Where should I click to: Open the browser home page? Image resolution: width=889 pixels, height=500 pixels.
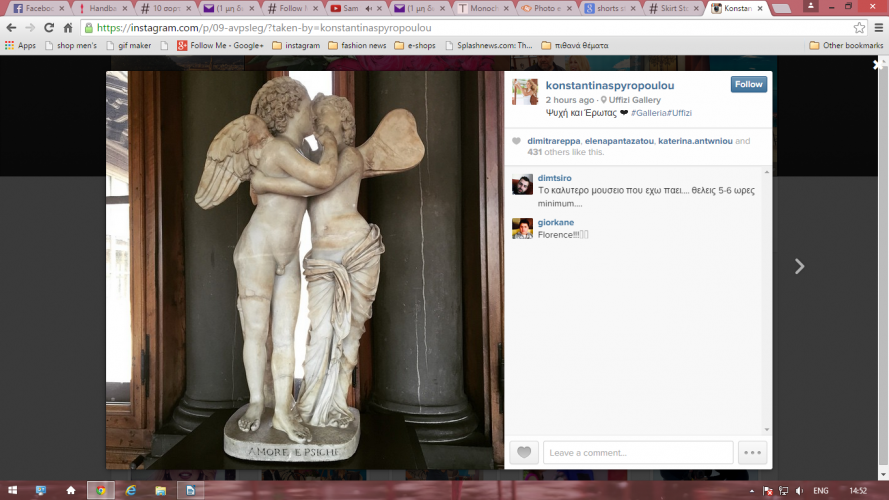pos(68,28)
